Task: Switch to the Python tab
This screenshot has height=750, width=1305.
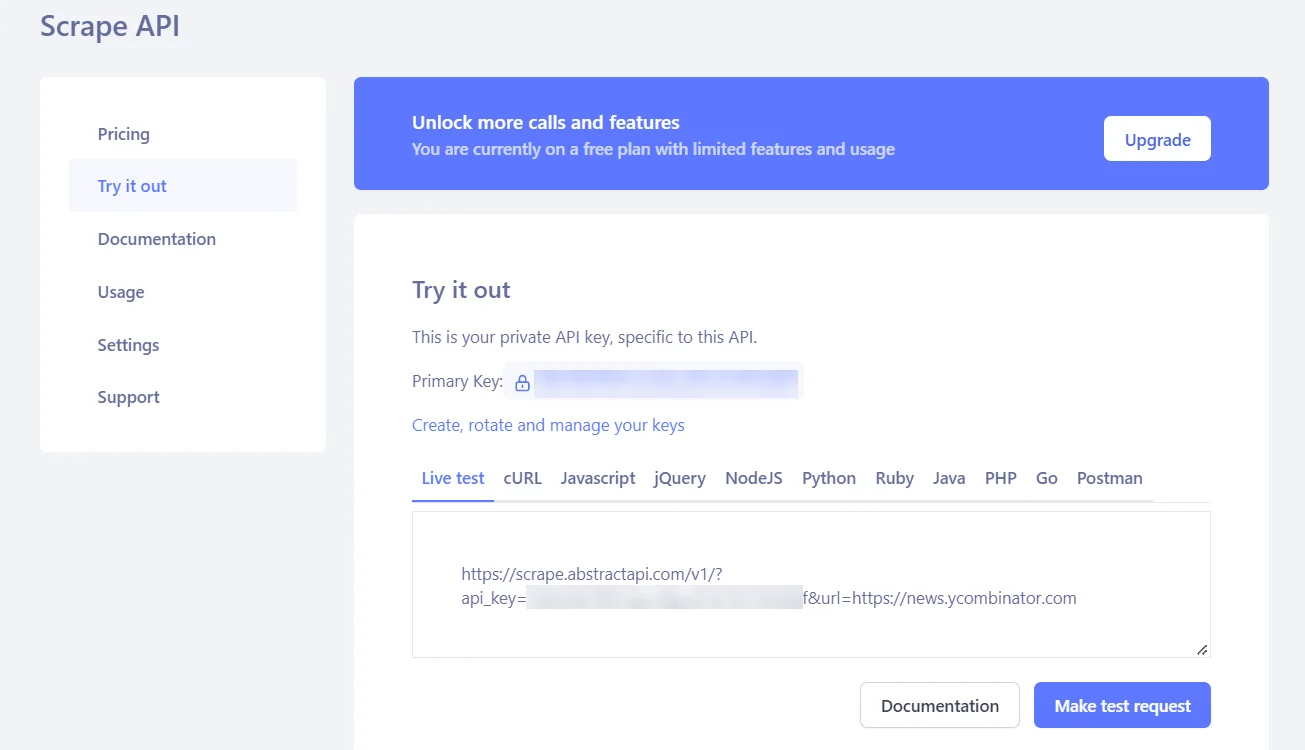Action: 828,478
